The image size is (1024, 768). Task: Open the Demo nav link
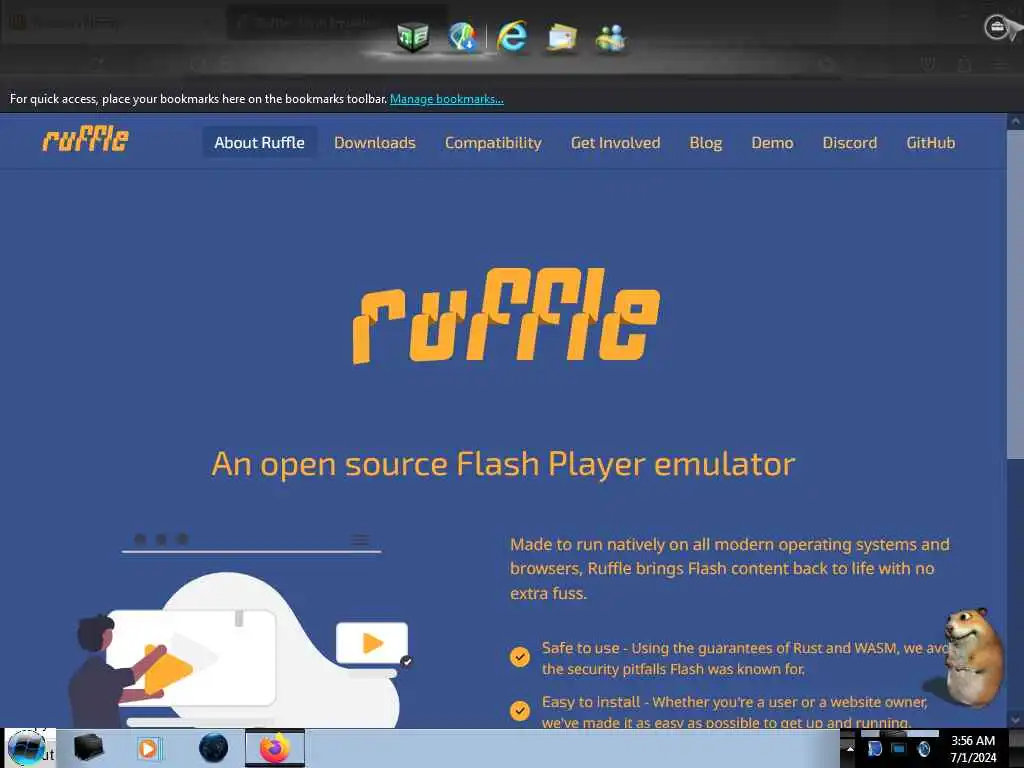[x=772, y=142]
